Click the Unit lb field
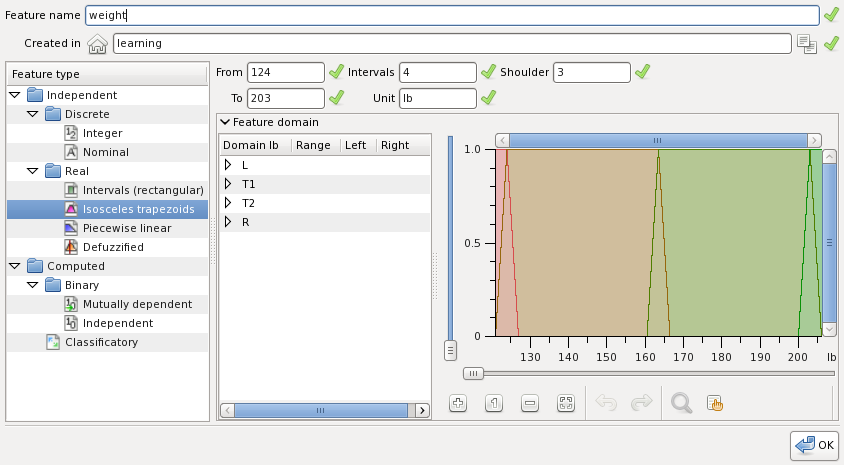This screenshot has height=465, width=844. [438, 98]
